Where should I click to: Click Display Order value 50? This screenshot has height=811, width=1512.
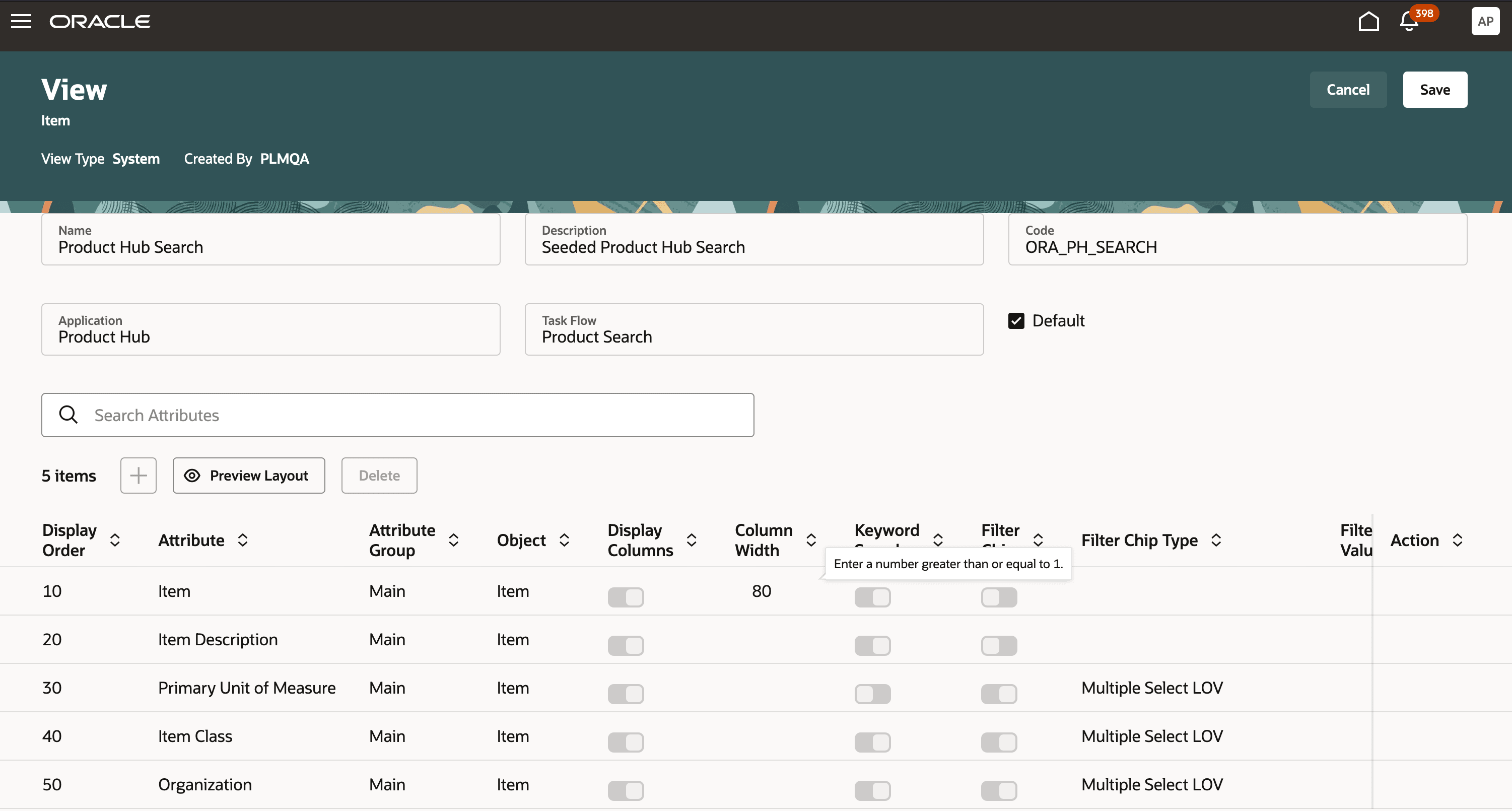[52, 785]
